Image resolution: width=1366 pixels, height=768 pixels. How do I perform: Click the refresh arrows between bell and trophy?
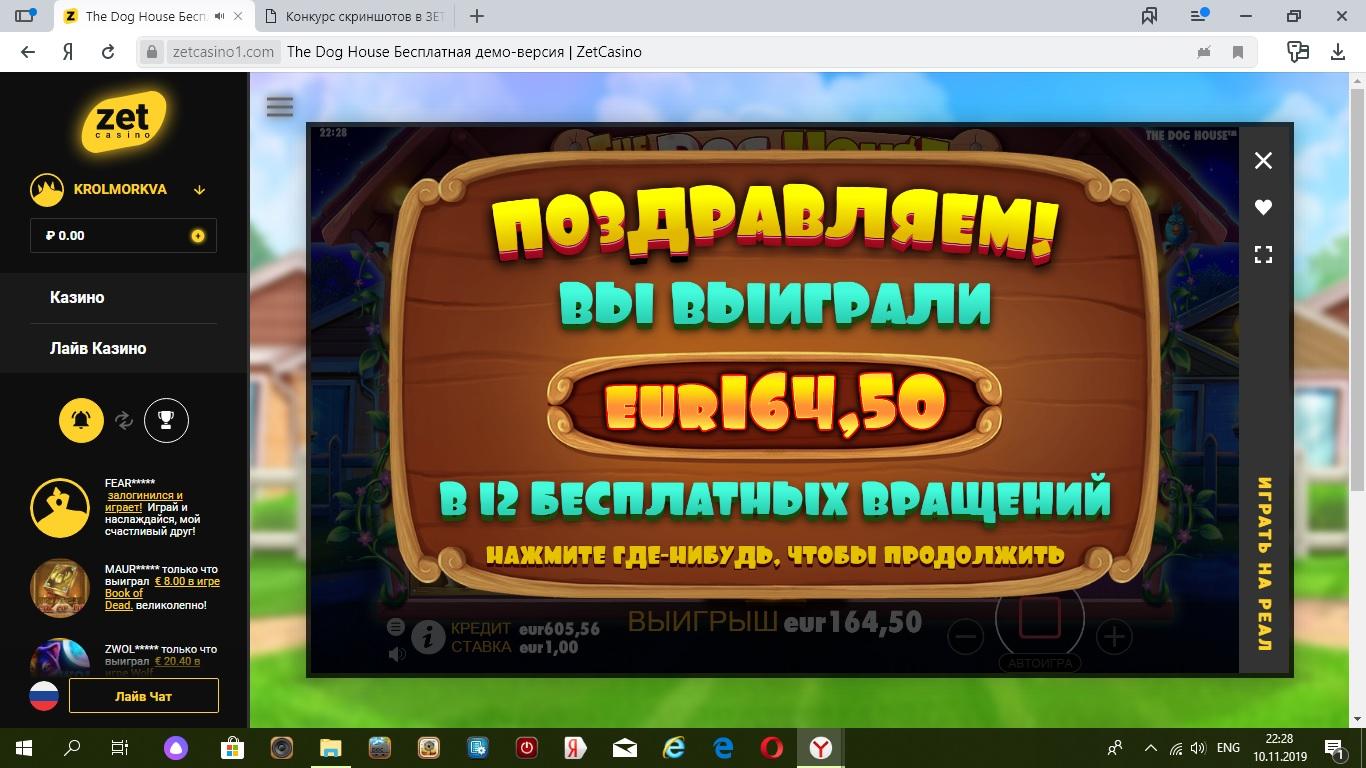124,420
